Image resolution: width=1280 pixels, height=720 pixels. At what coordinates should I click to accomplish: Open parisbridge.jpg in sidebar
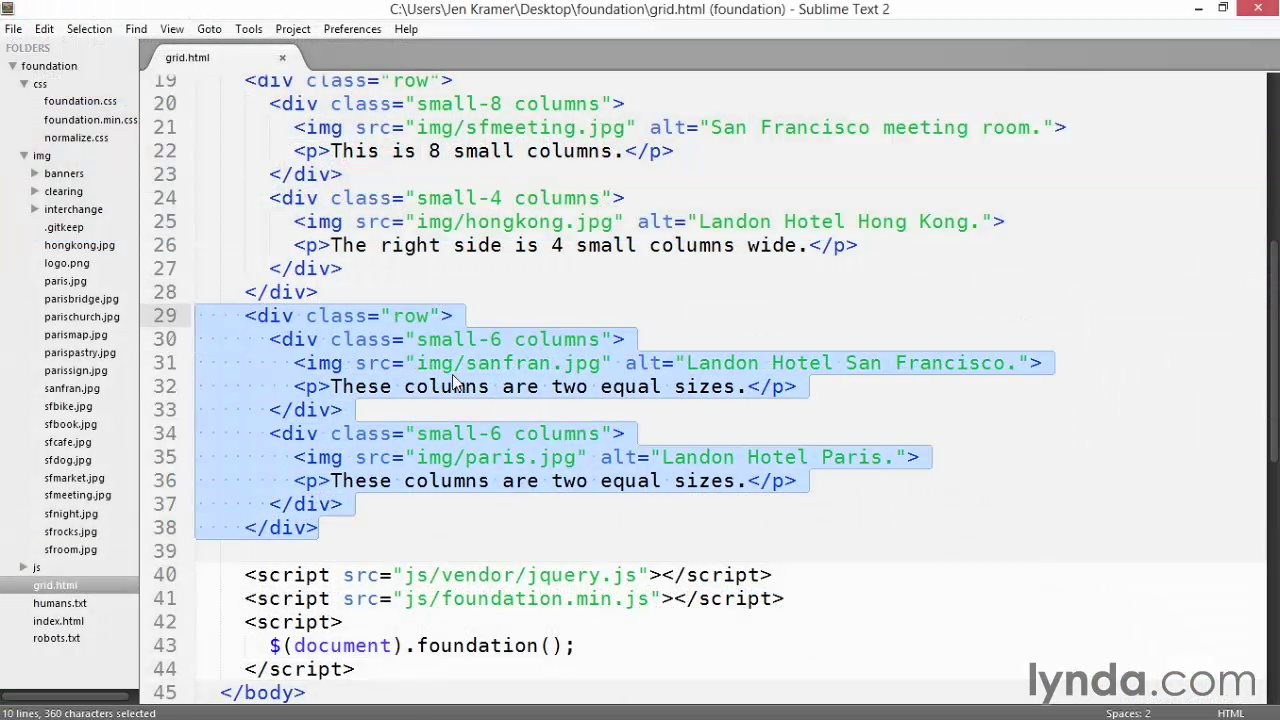pos(81,299)
